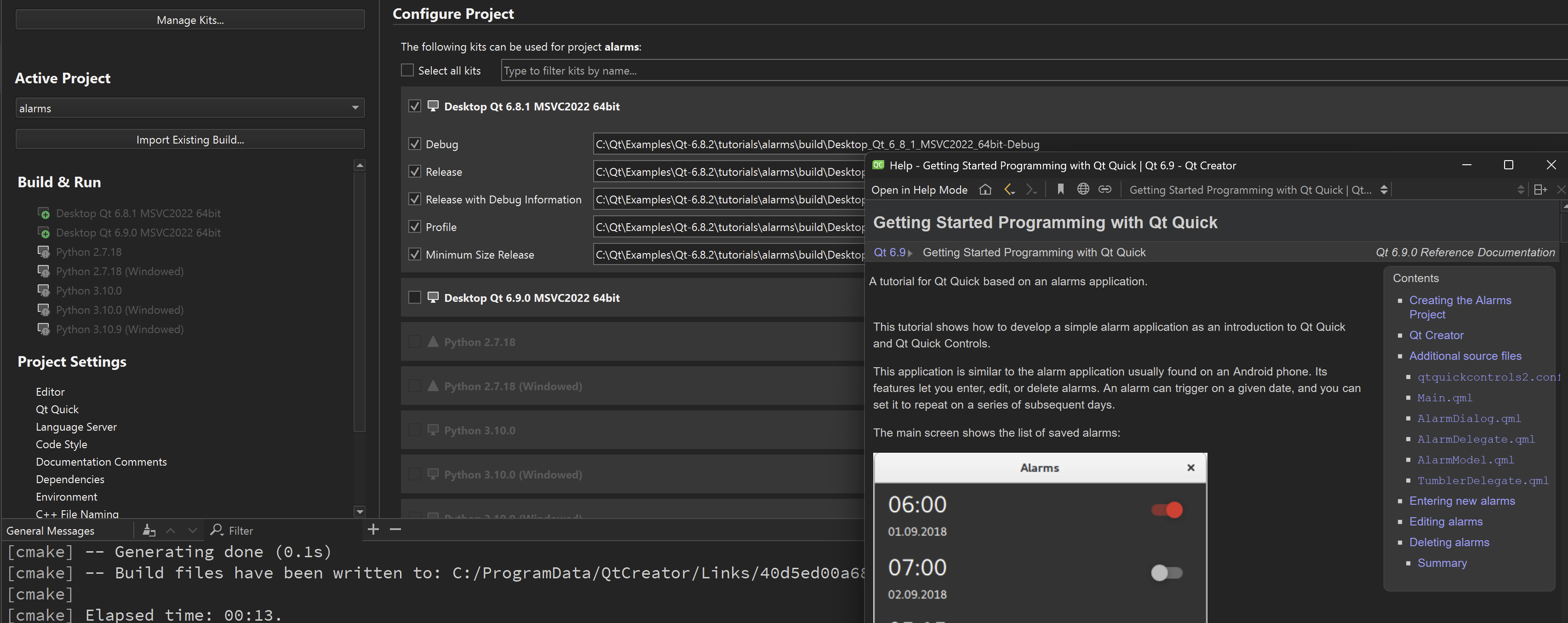1568x623 pixels.
Task: Uncheck the Profile build configuration
Action: (x=414, y=226)
